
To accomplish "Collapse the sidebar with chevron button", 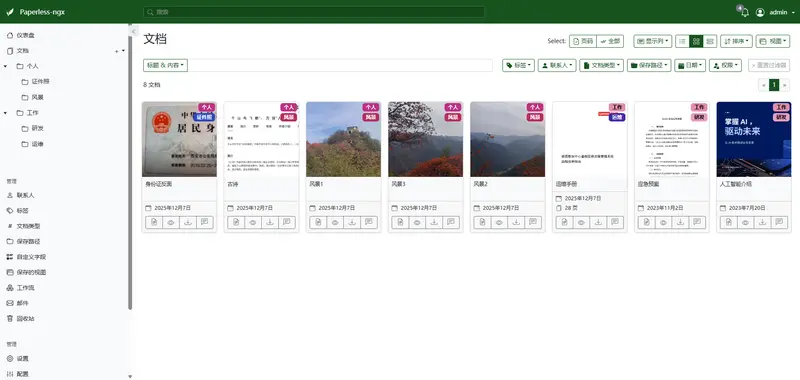I will click(134, 32).
